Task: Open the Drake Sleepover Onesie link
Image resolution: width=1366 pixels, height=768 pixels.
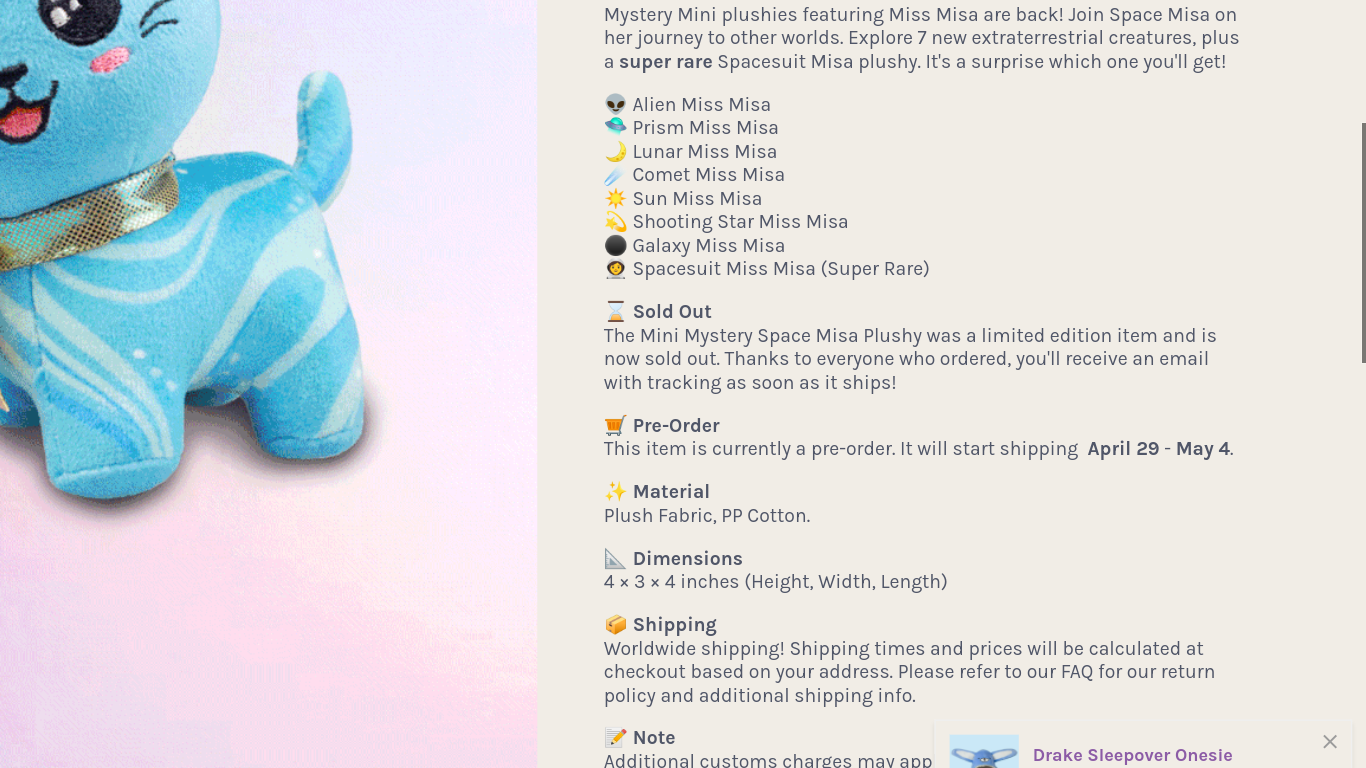Action: coord(1132,755)
